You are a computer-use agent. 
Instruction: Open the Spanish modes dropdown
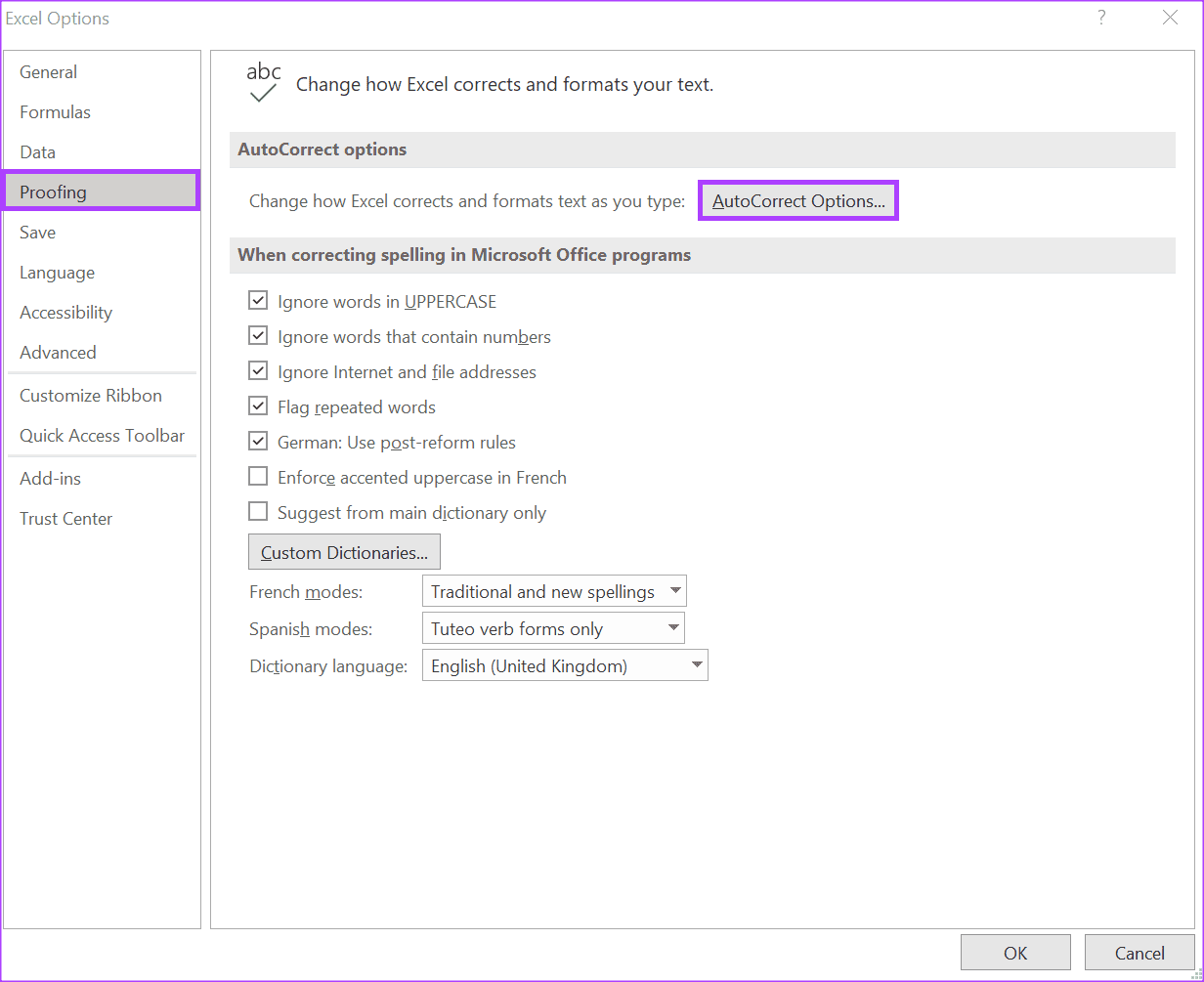553,628
